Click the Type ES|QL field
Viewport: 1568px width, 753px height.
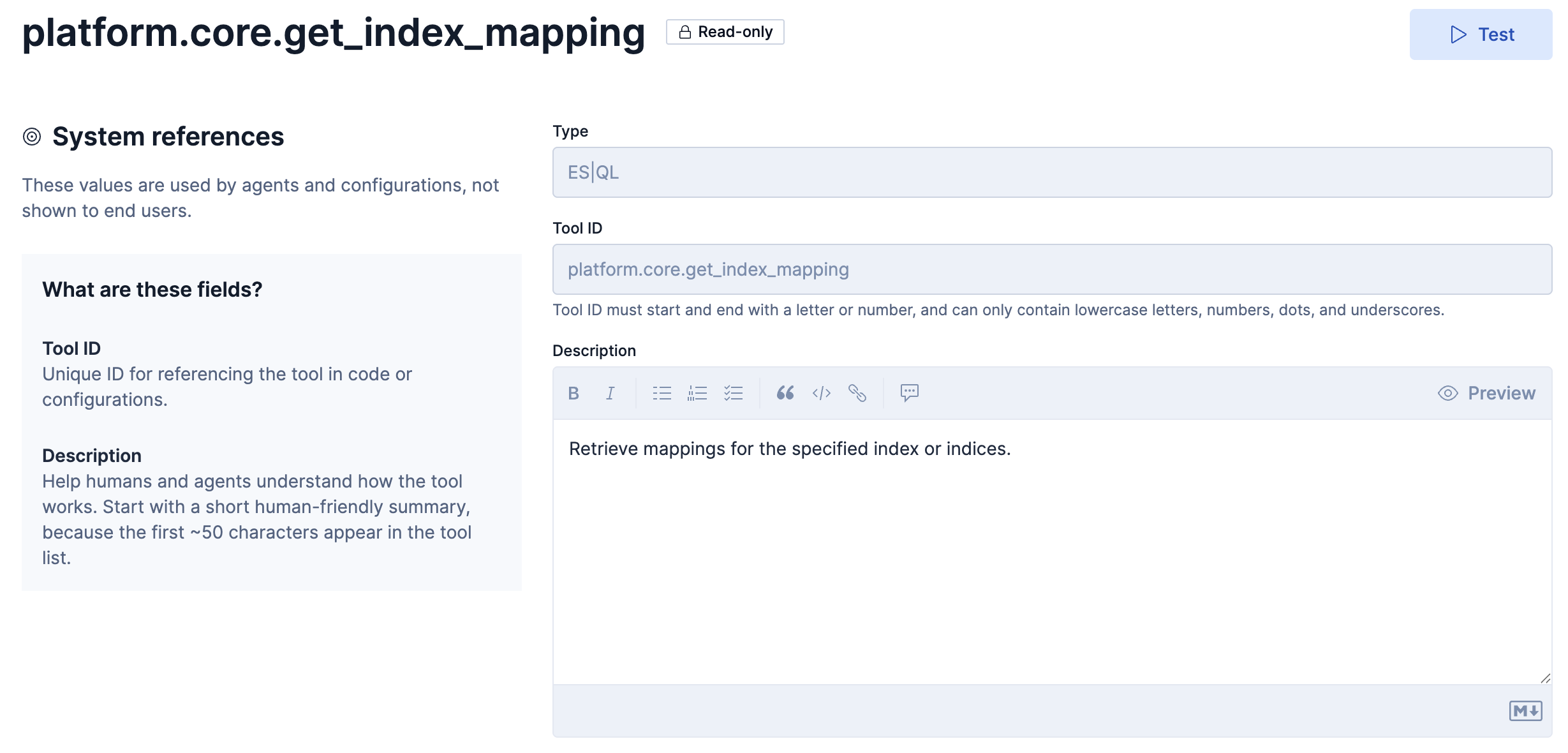(x=1051, y=172)
